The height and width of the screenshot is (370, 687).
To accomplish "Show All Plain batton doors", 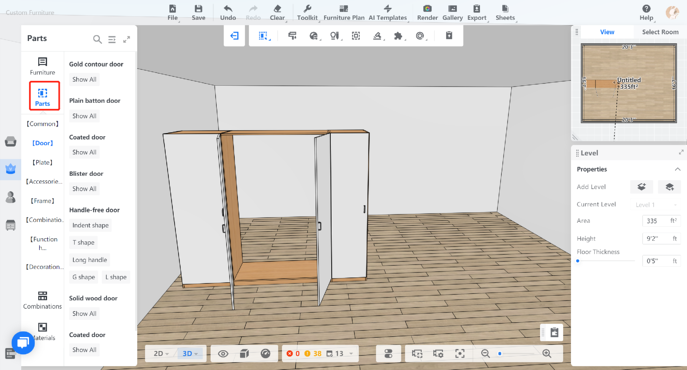I will [x=84, y=116].
